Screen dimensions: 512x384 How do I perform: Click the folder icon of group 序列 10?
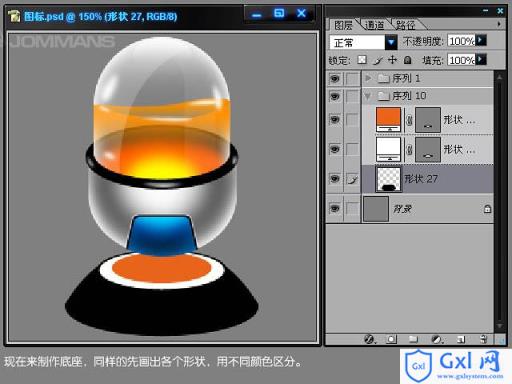point(383,96)
